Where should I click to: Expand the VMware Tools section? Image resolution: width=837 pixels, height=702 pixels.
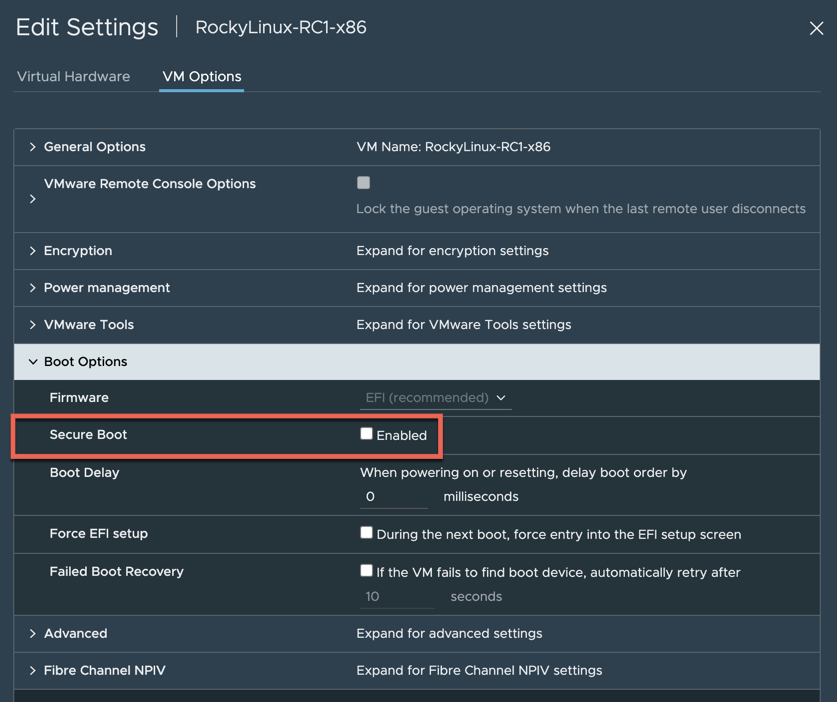[33, 325]
